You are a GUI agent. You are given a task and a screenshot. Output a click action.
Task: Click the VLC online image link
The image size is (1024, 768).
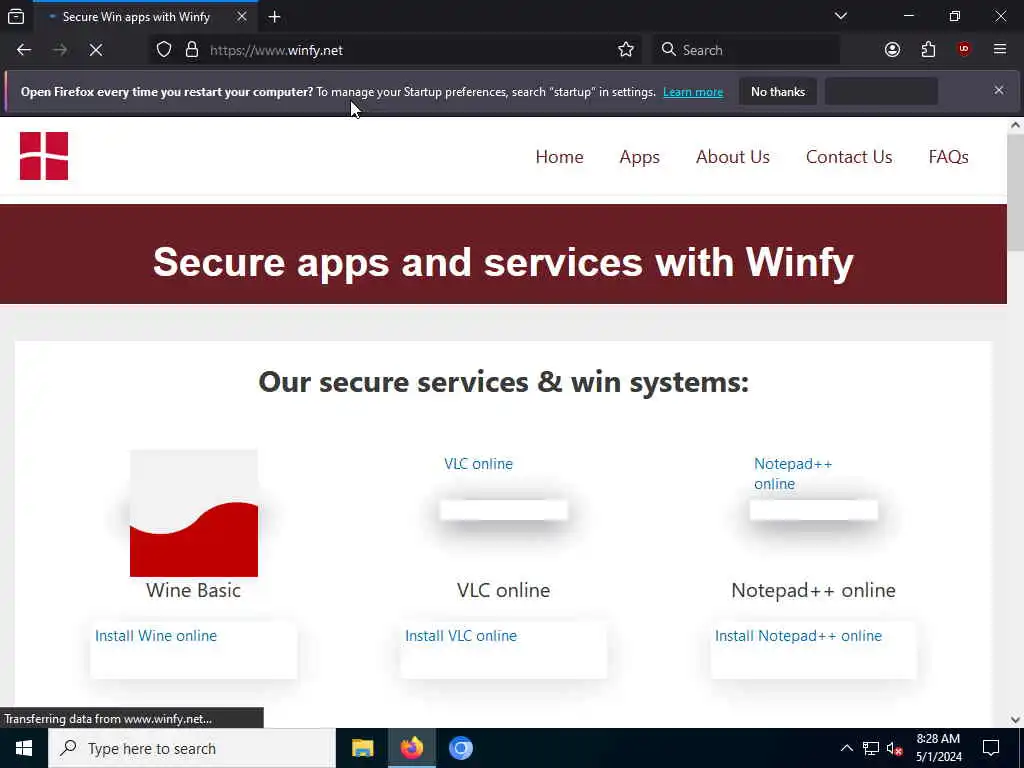pos(478,464)
